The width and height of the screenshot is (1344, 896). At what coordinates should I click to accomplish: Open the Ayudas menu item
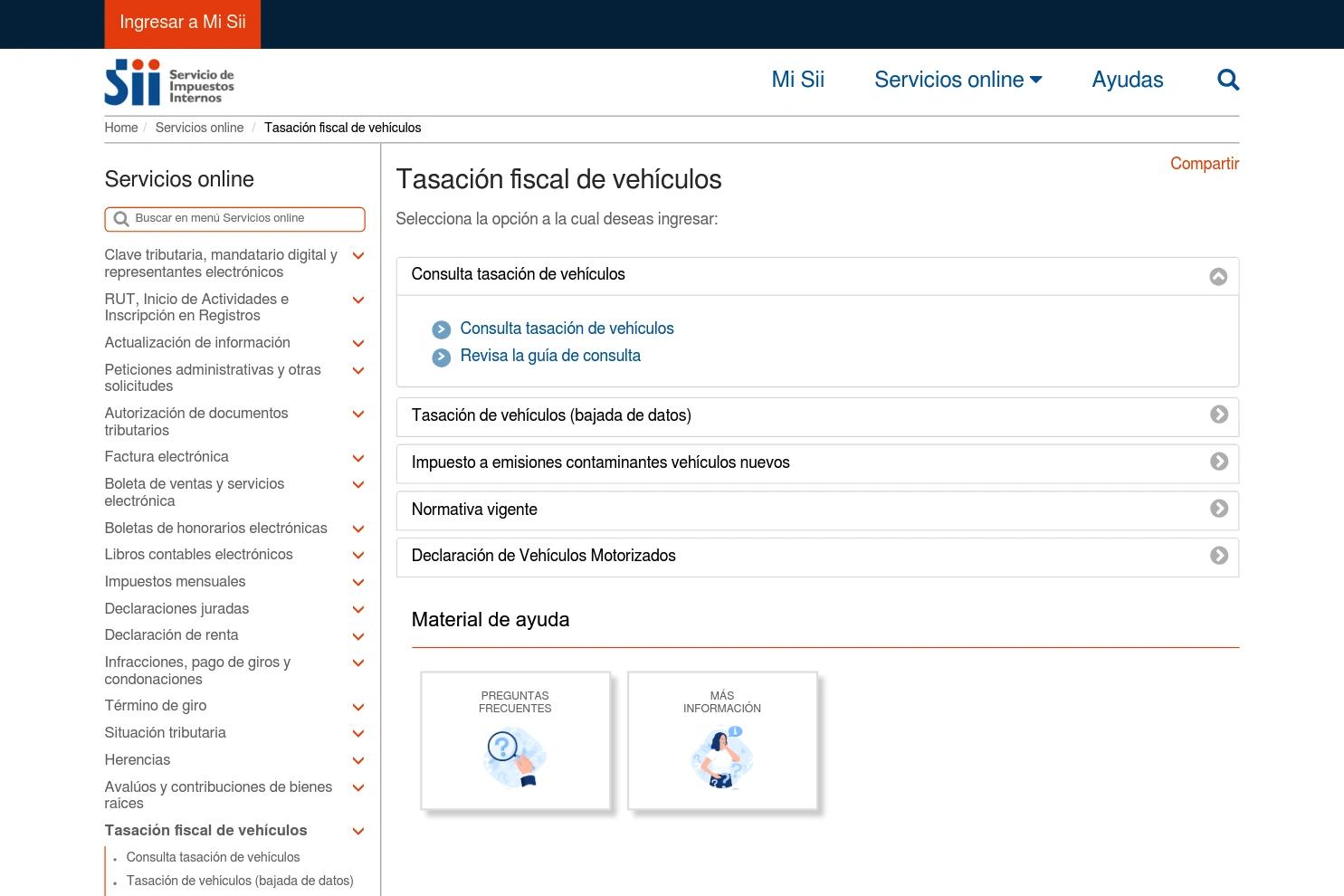[1128, 80]
